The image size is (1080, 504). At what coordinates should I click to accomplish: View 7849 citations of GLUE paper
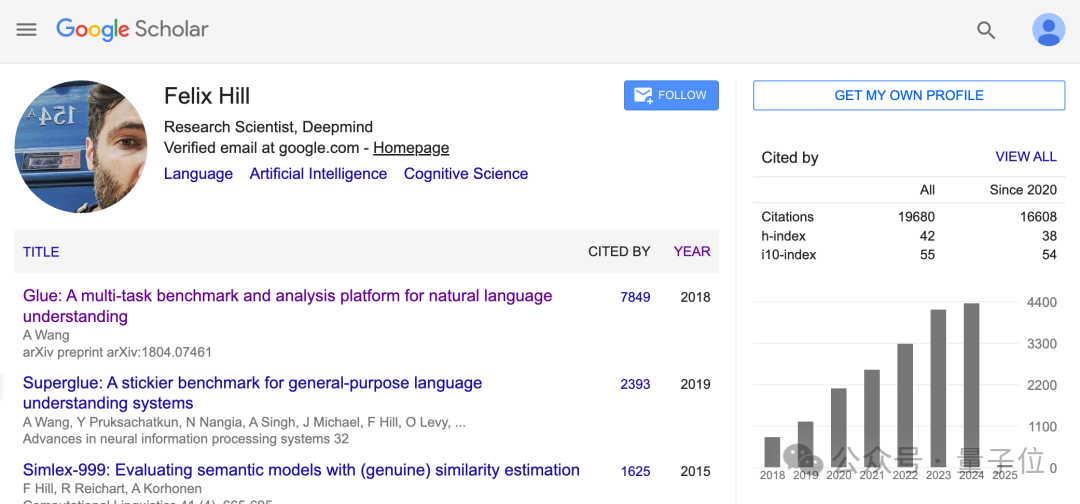coord(635,297)
